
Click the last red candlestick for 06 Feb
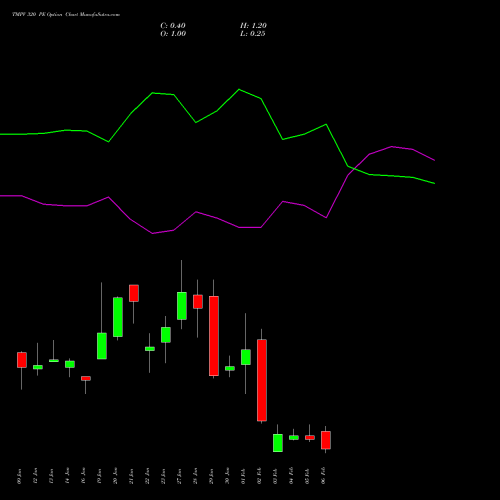tap(326, 440)
